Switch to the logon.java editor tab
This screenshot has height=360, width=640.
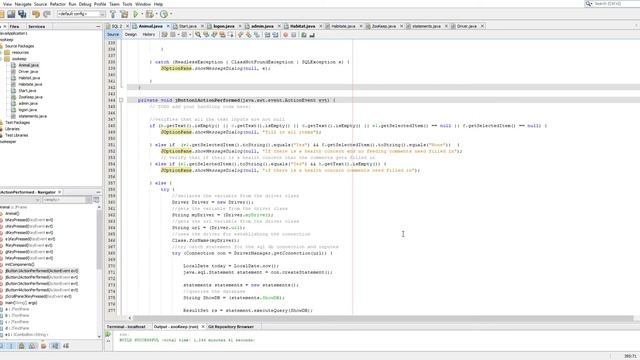[224, 26]
